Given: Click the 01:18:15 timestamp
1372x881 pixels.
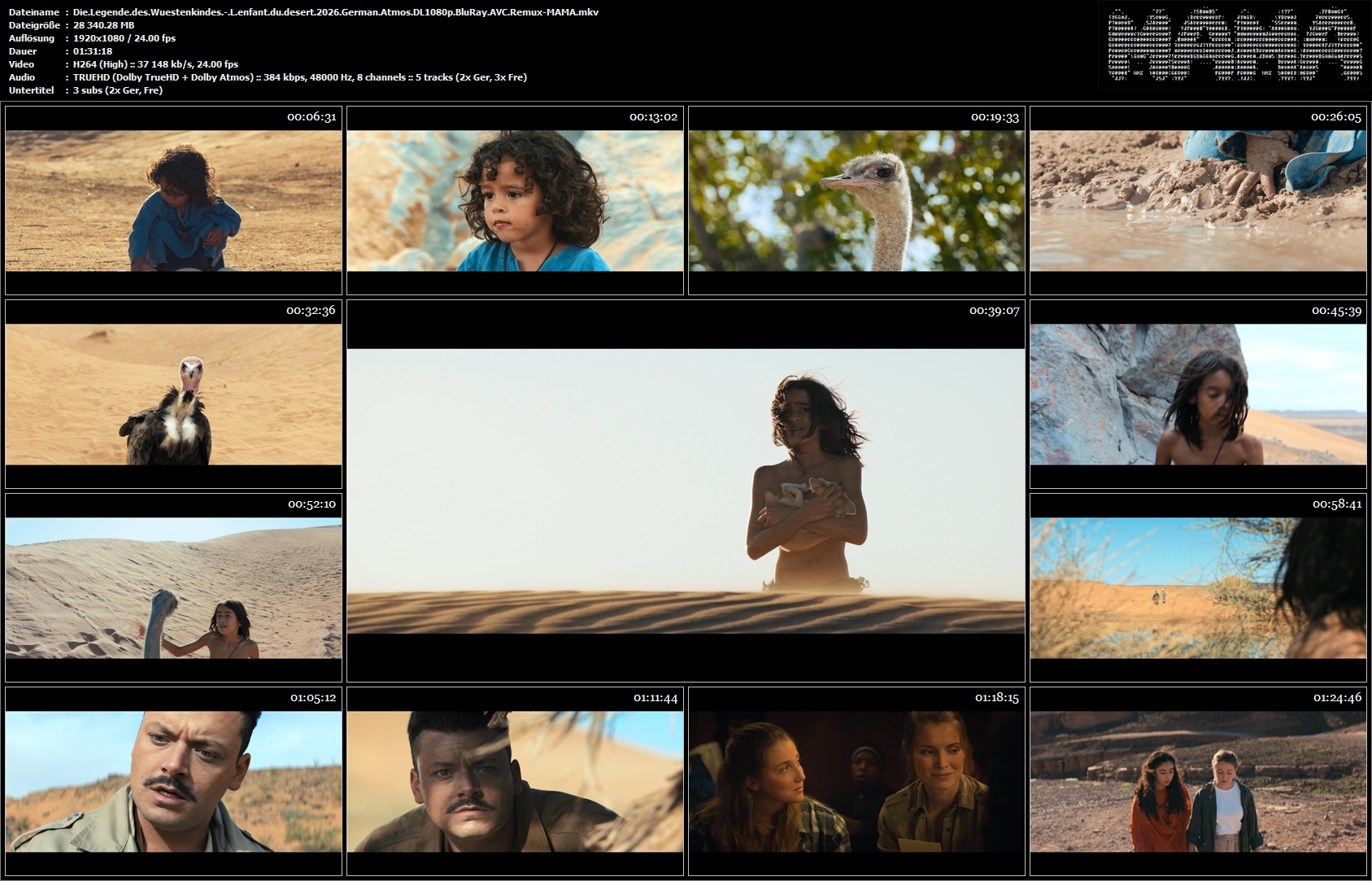Looking at the screenshot, I should [x=997, y=698].
